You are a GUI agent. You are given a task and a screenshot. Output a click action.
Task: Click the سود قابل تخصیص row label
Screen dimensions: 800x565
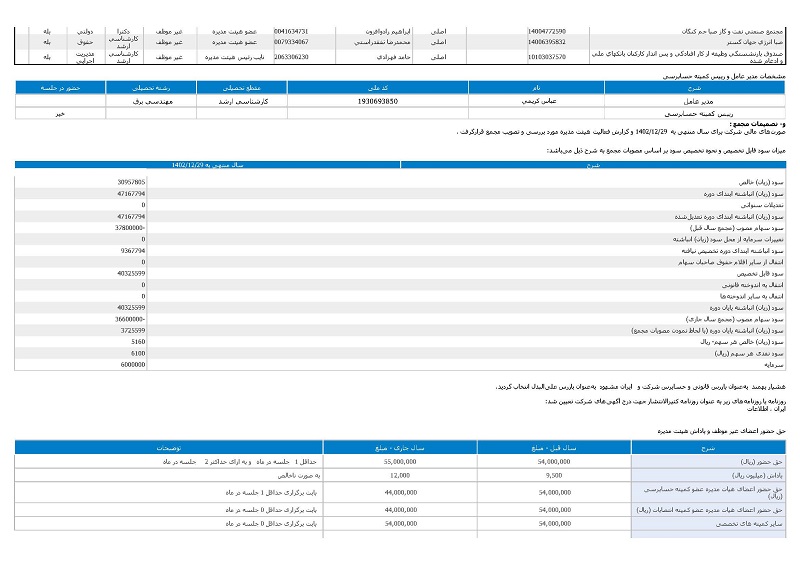tap(759, 274)
